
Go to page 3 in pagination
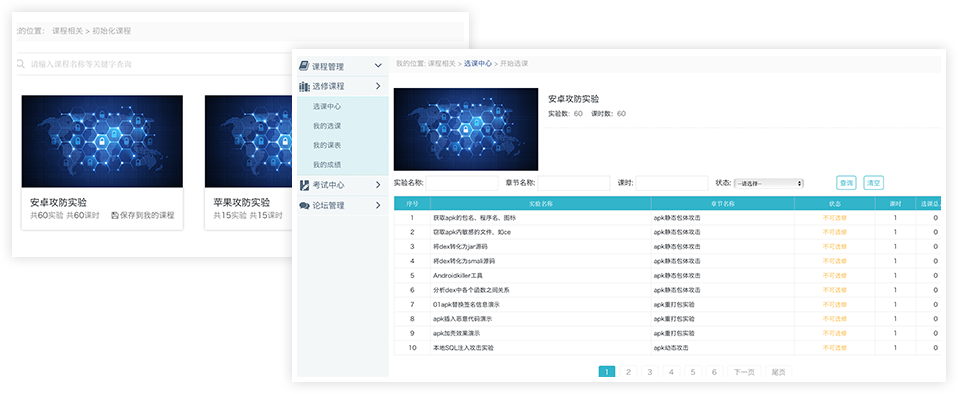650,371
